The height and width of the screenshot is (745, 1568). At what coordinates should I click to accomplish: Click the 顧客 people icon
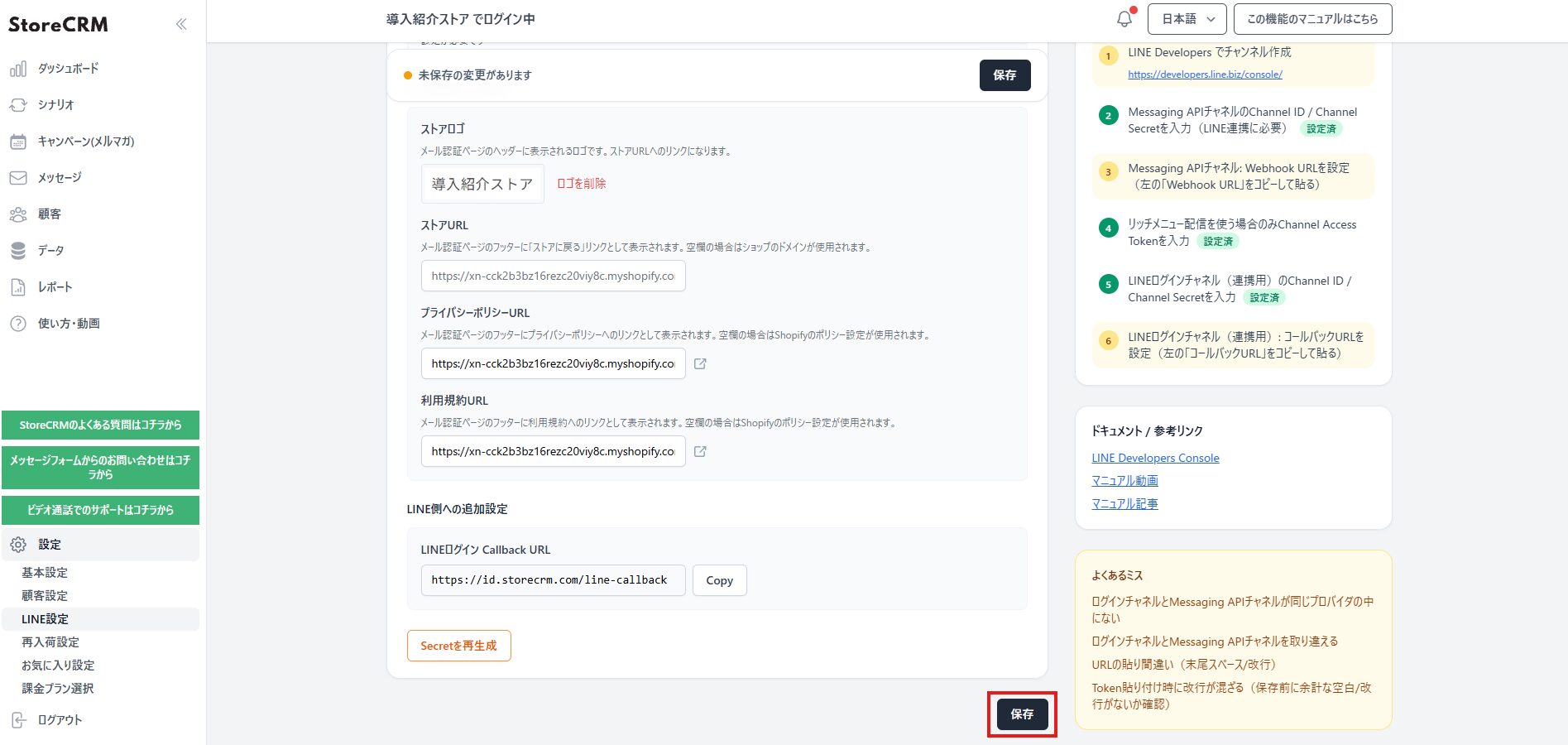point(18,214)
